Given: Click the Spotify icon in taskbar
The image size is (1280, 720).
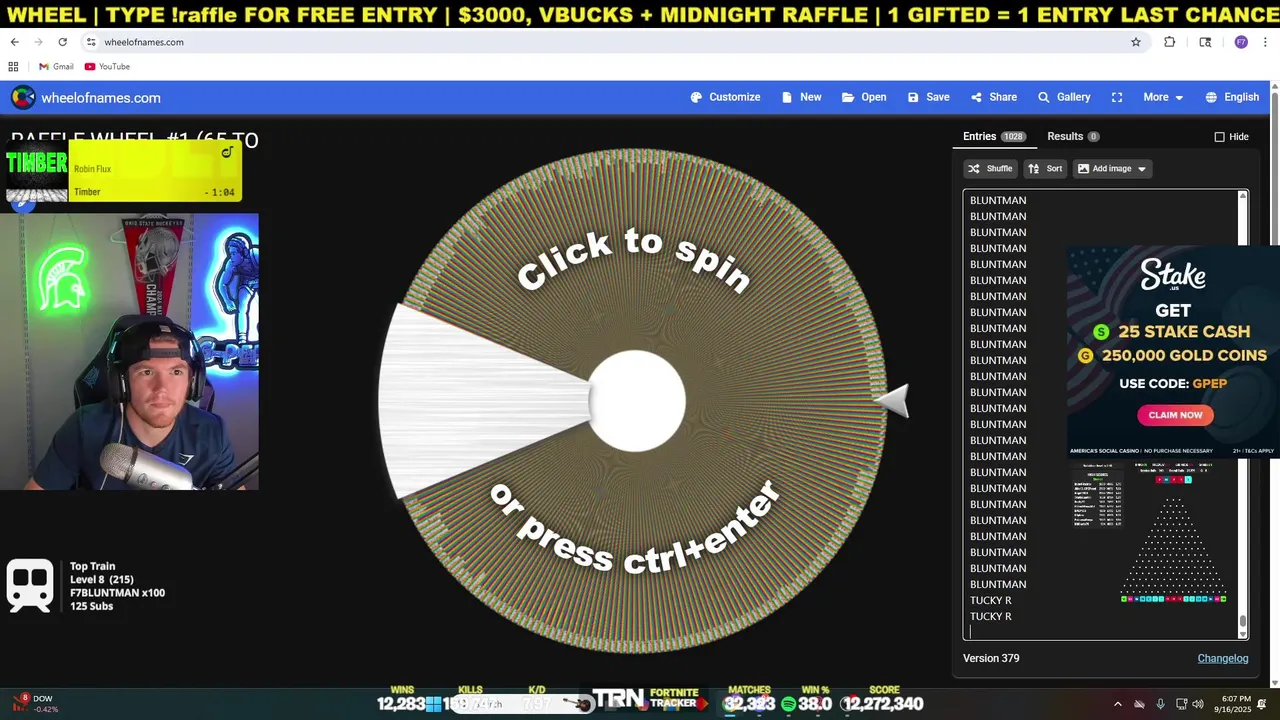Looking at the screenshot, I should click(788, 704).
